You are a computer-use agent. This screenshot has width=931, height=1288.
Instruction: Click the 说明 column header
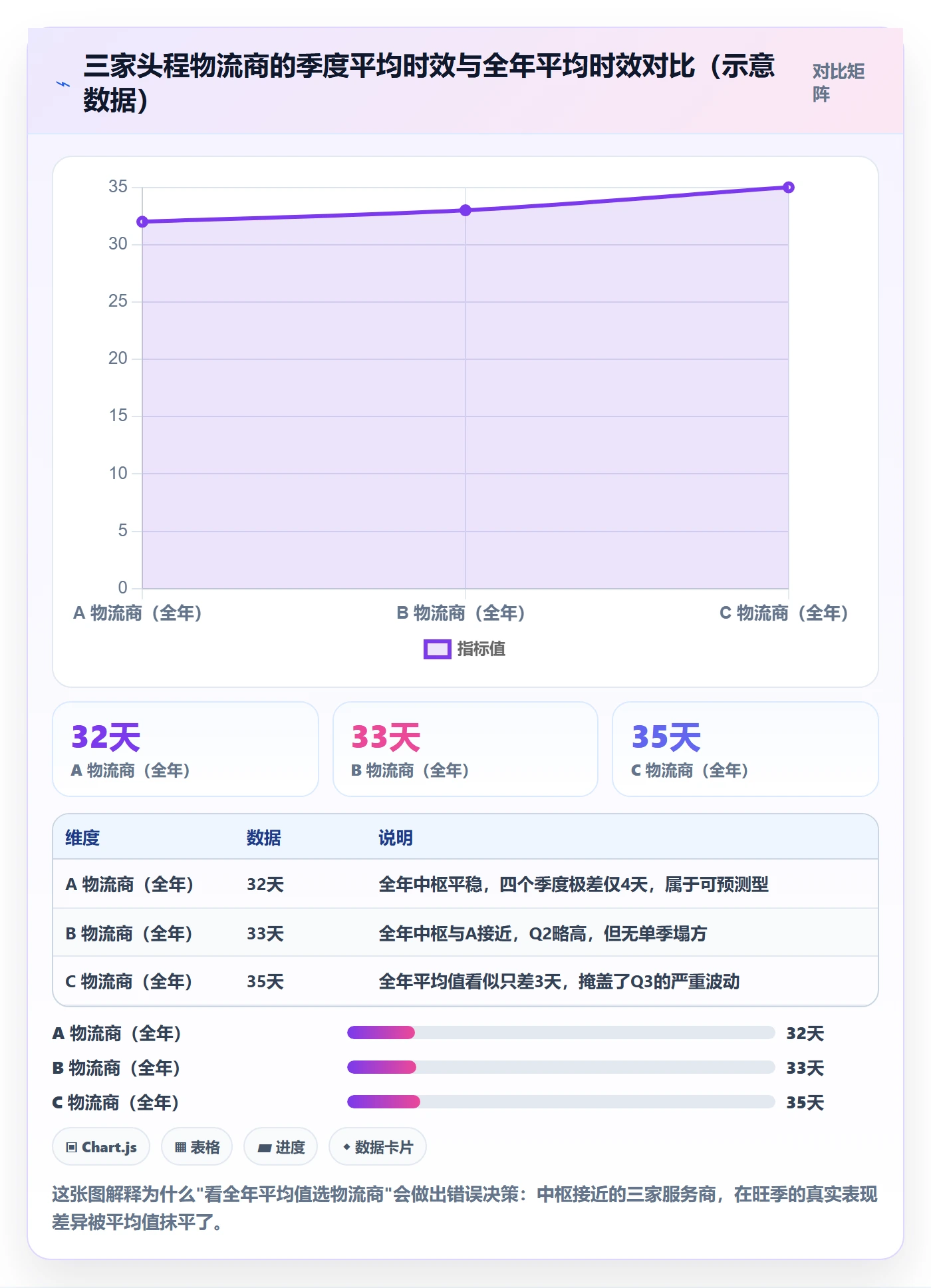396,838
